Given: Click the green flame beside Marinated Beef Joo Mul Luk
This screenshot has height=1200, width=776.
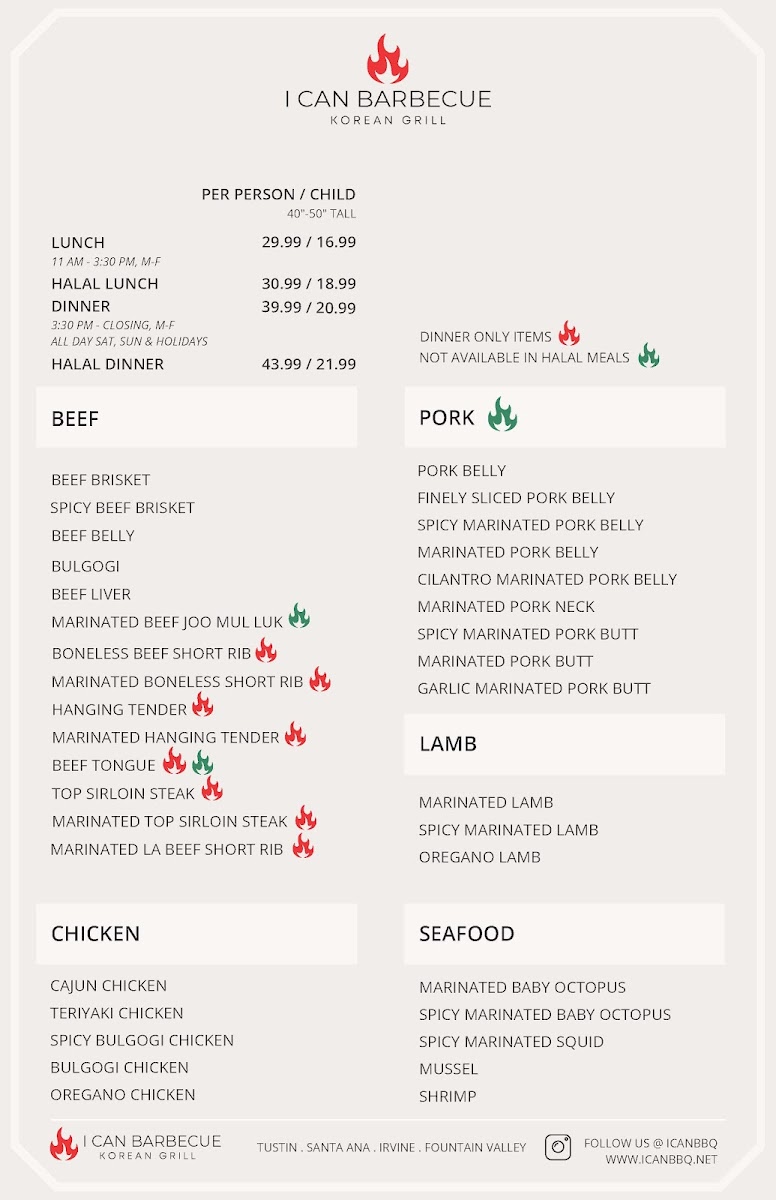Looking at the screenshot, I should pyautogui.click(x=299, y=617).
